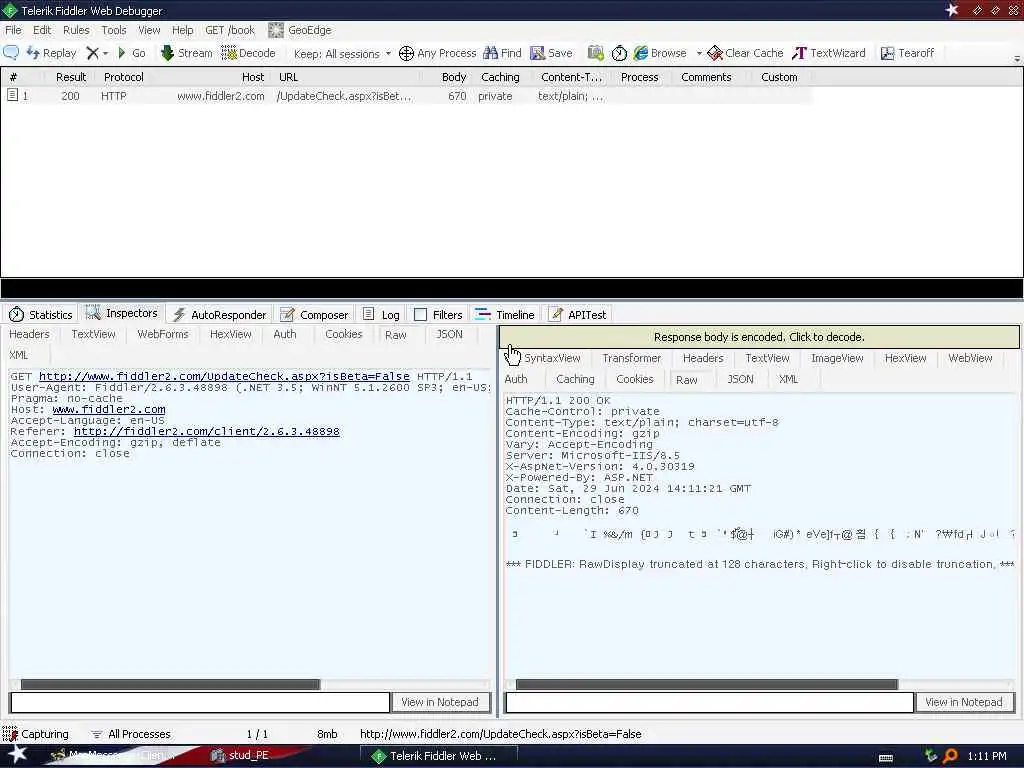Viewport: 1024px width, 768px height.
Task: Toggle Decode mode in the toolbar
Action: tap(248, 53)
